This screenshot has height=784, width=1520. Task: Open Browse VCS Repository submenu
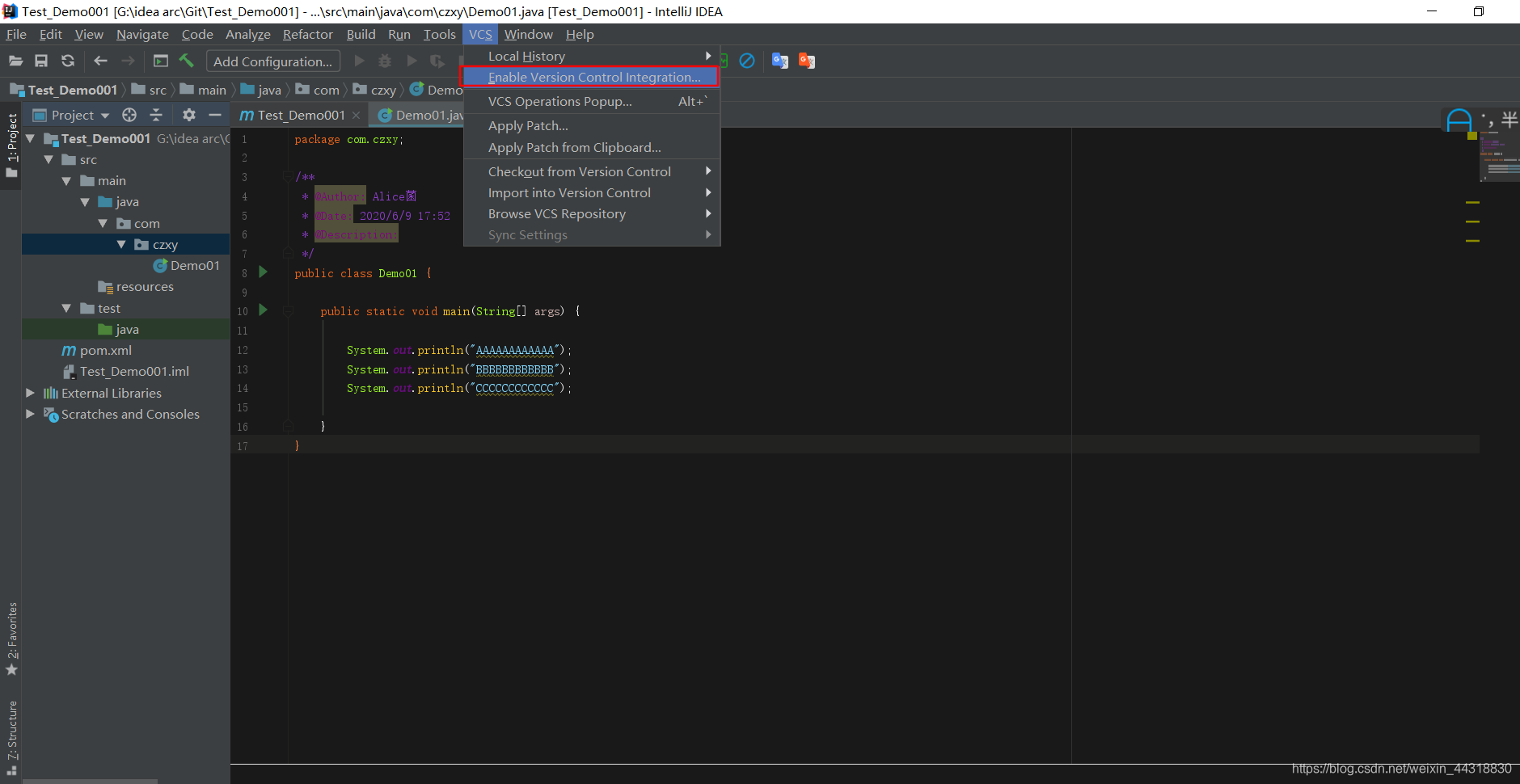tap(591, 213)
